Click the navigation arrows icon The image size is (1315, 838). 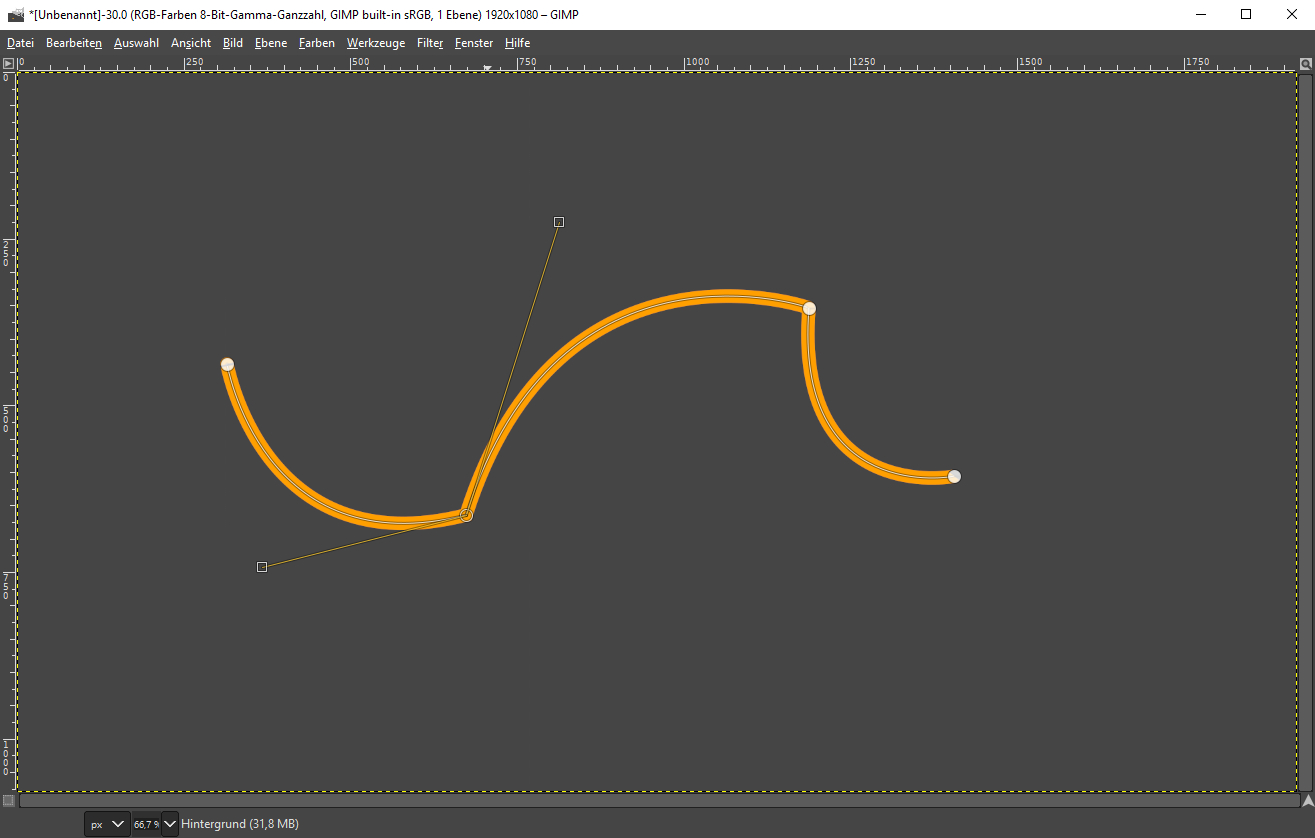coord(1307,800)
